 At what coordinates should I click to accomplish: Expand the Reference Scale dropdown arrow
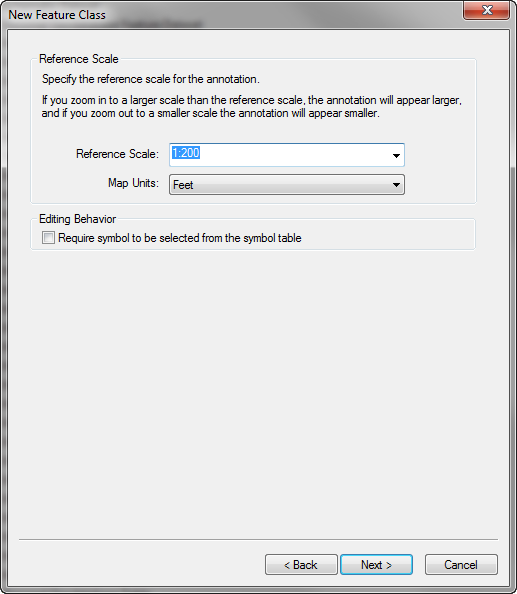396,155
